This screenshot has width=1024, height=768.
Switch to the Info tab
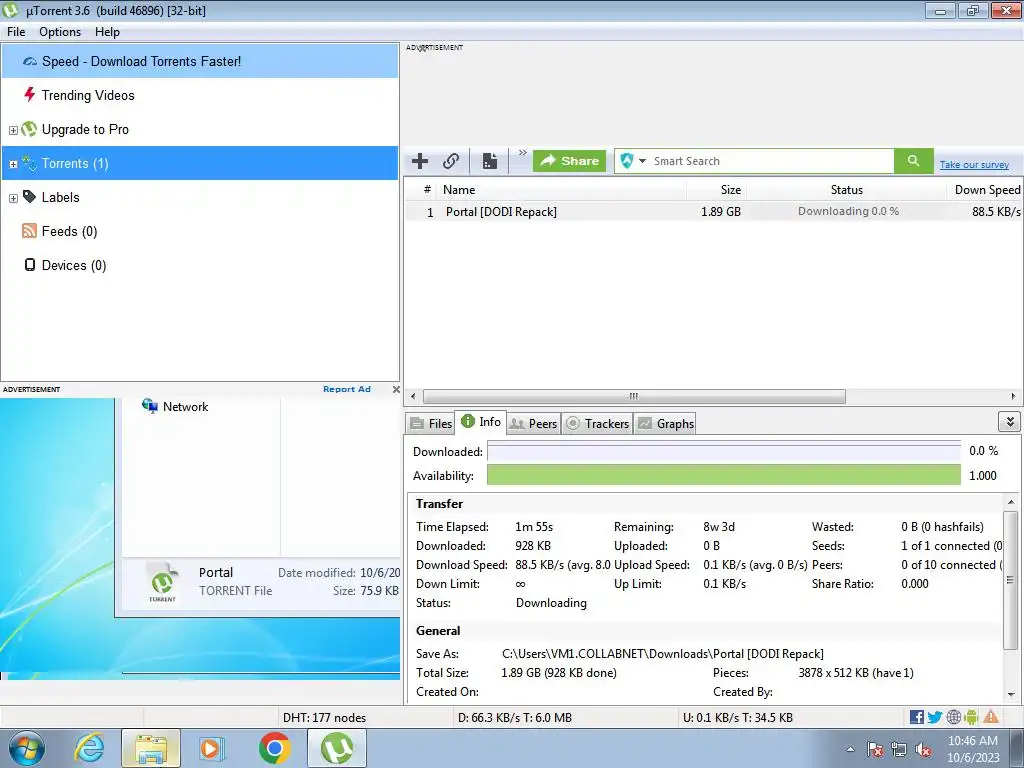click(481, 422)
